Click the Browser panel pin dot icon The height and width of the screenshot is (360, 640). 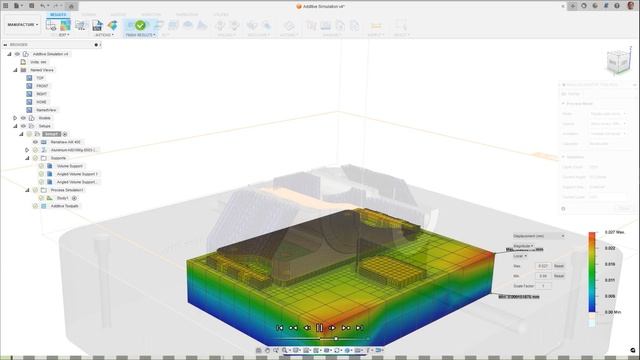pyautogui.click(x=96, y=44)
